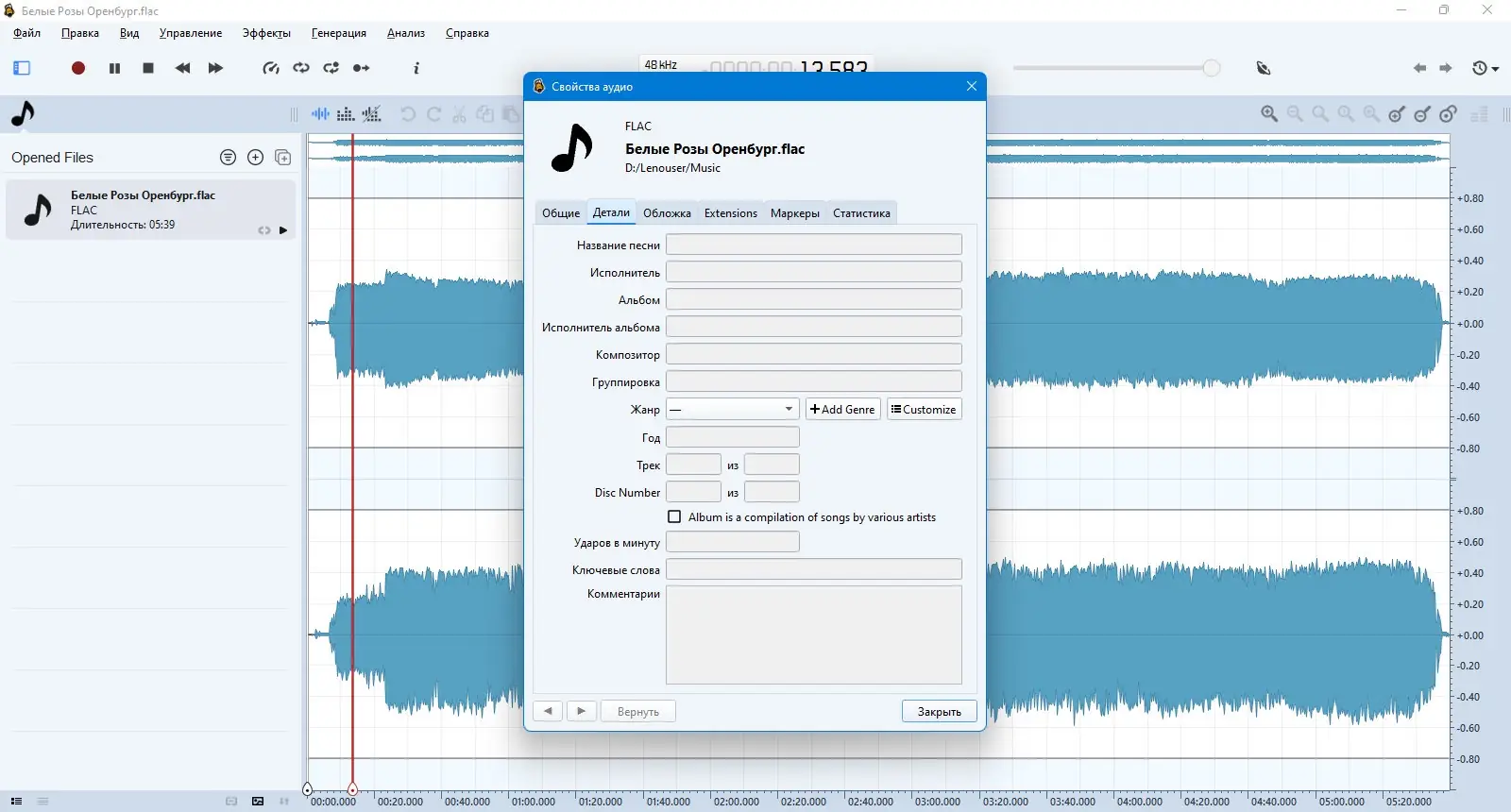The image size is (1511, 812).
Task: Pause playback with the pause button
Action: (114, 68)
